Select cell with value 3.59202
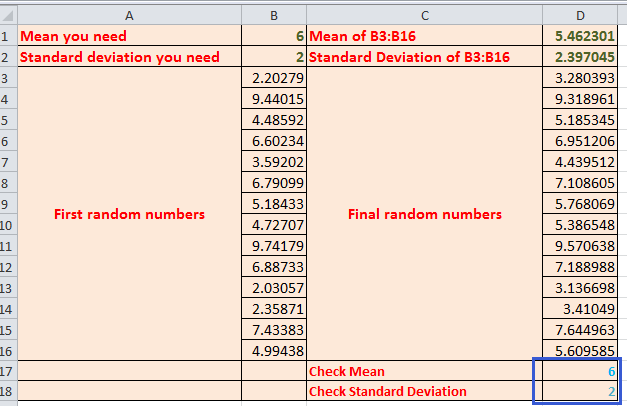627x406 pixels. 274,162
